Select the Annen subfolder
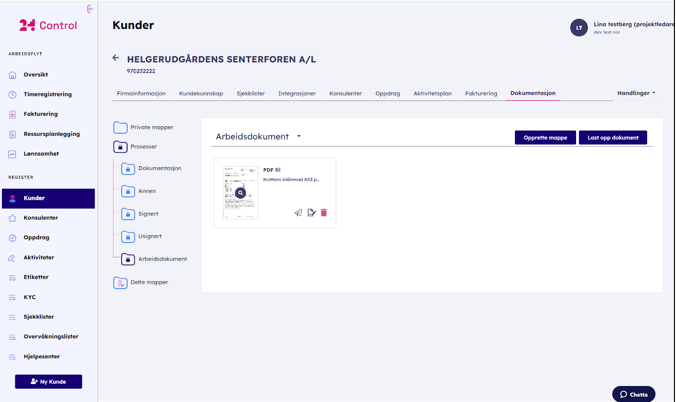Screen dimensions: 676x402 click(x=138, y=191)
